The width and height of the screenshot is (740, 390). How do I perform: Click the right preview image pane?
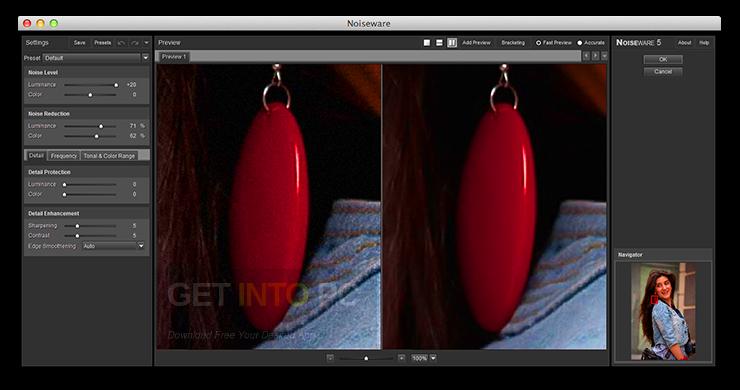pos(495,207)
